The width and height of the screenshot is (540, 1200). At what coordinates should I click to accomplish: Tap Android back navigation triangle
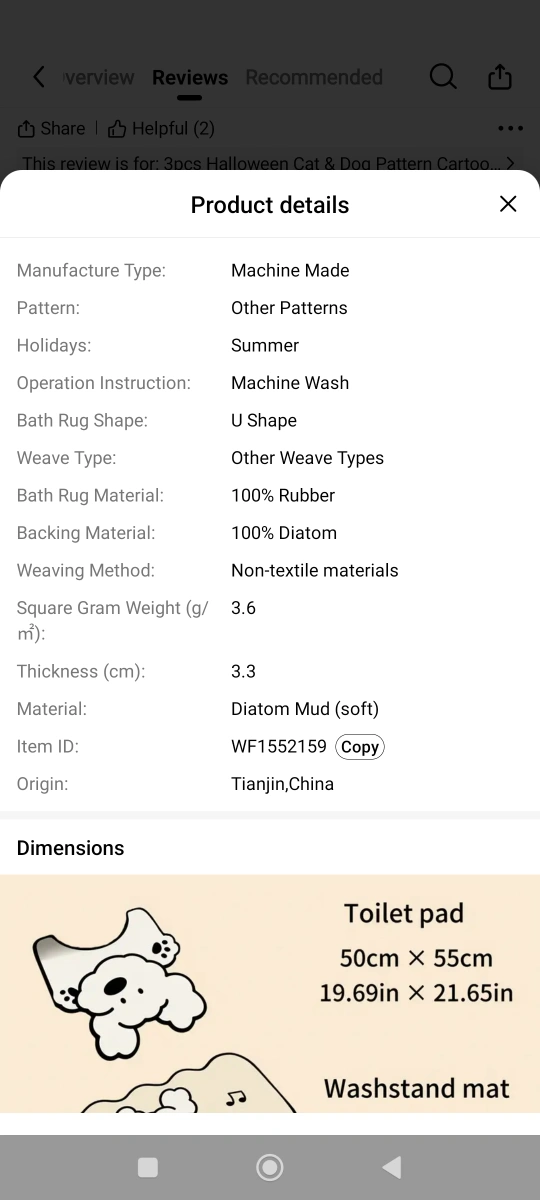392,1167
